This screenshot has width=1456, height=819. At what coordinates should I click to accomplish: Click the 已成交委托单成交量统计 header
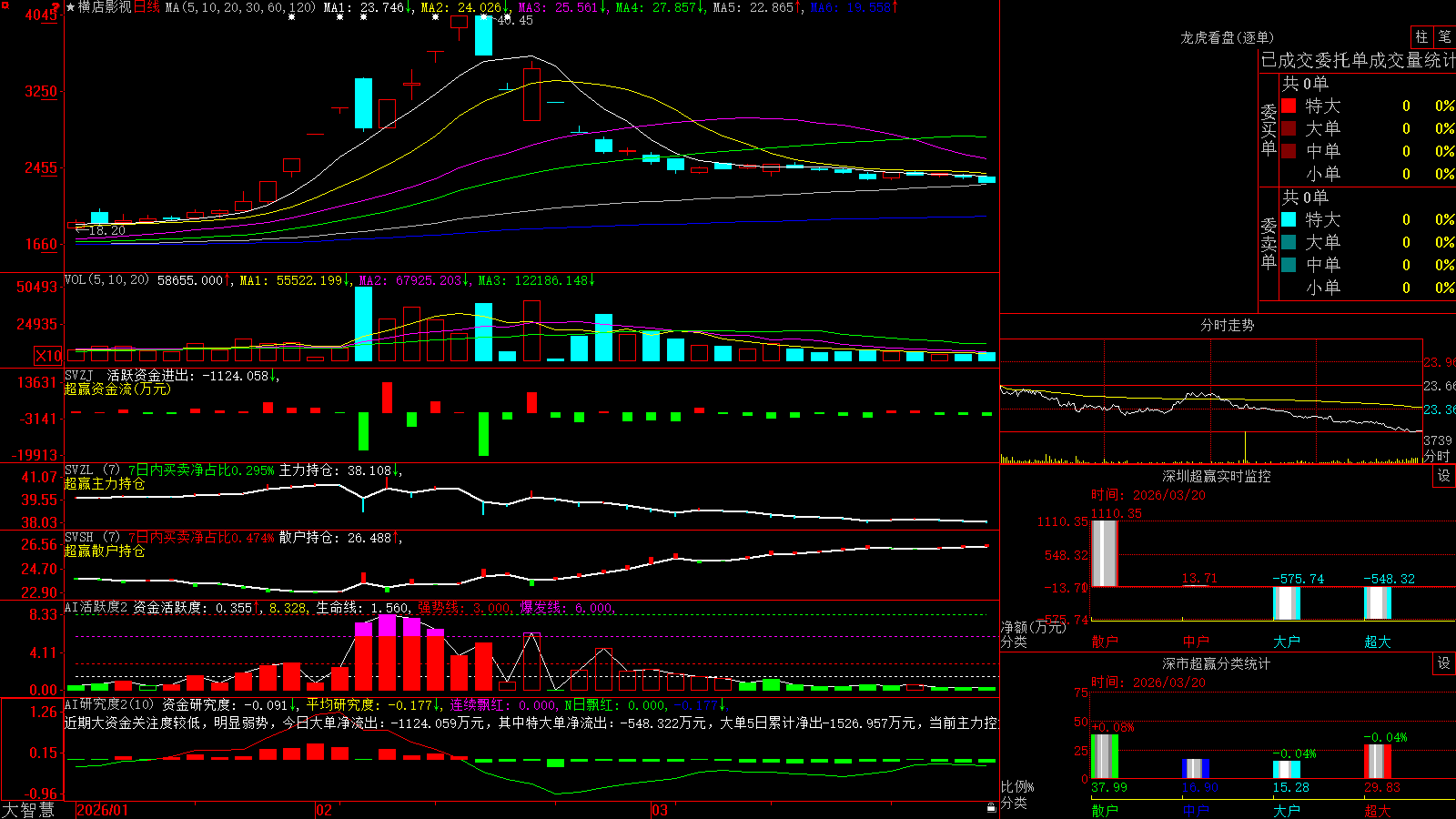click(x=1358, y=61)
